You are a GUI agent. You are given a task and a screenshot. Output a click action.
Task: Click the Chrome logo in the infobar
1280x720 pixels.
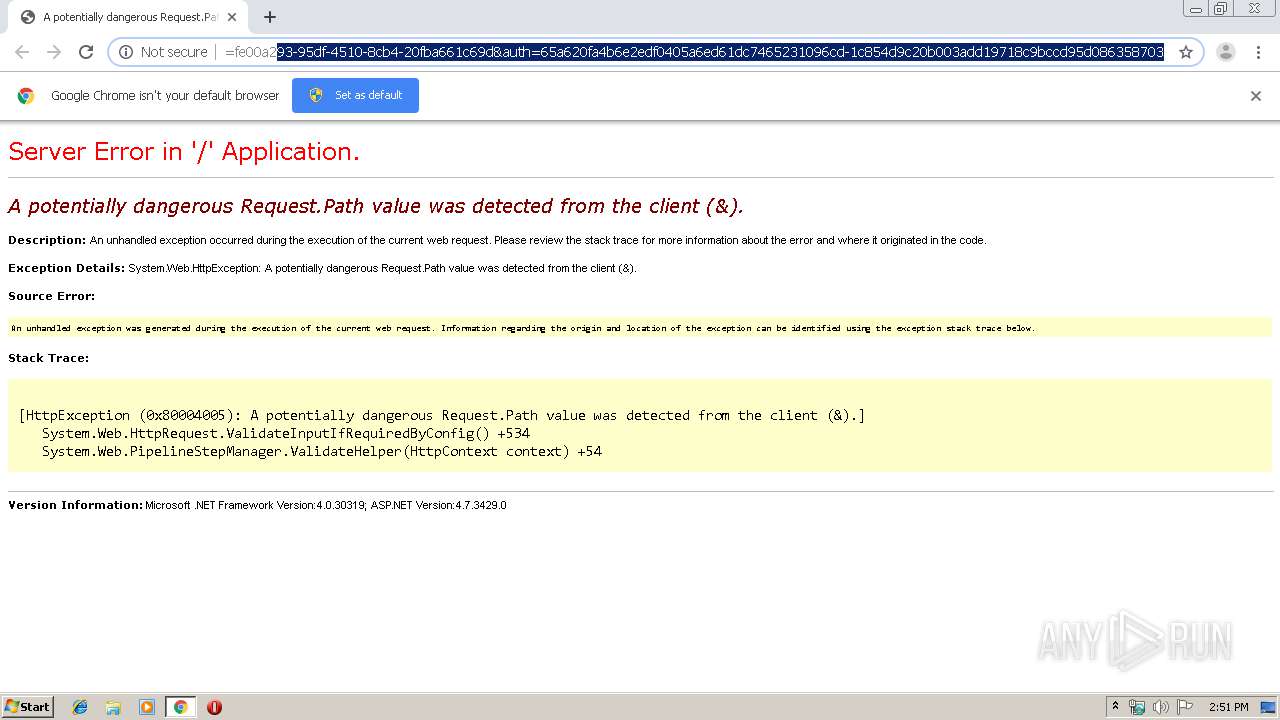(x=26, y=96)
